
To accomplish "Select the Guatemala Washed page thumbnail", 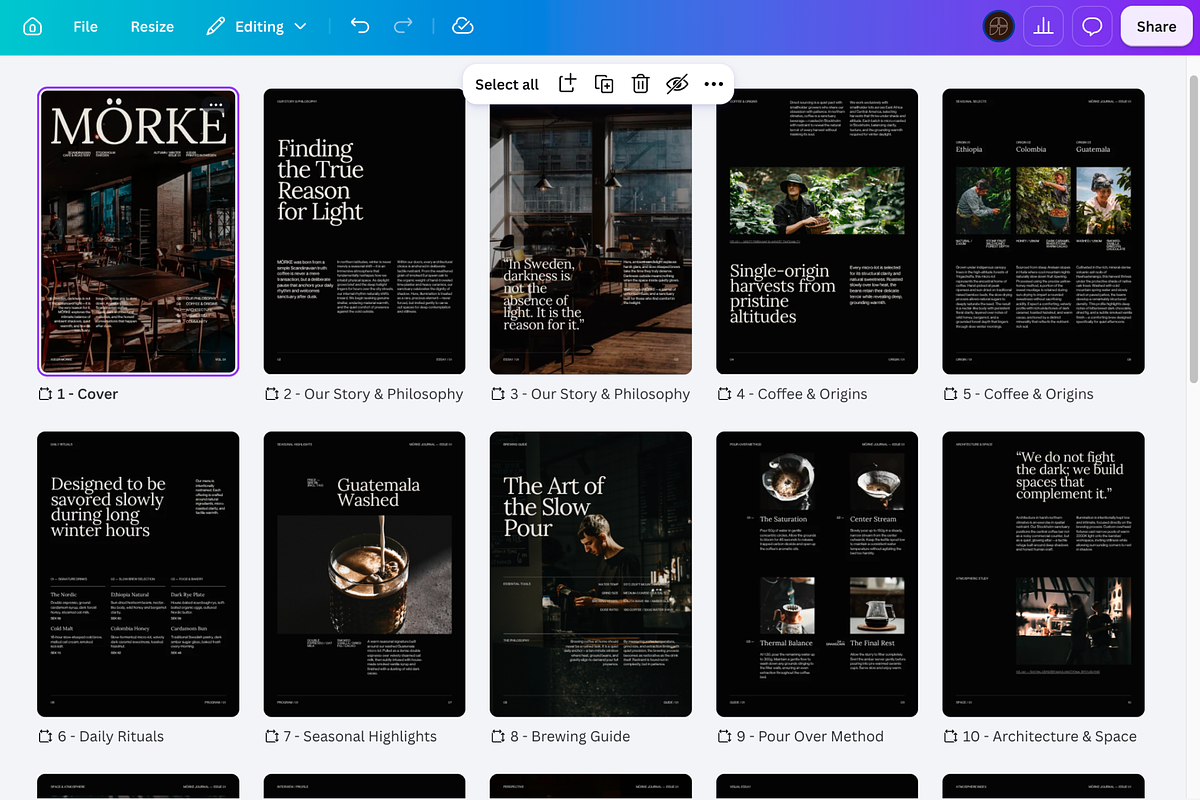I will pyautogui.click(x=365, y=574).
